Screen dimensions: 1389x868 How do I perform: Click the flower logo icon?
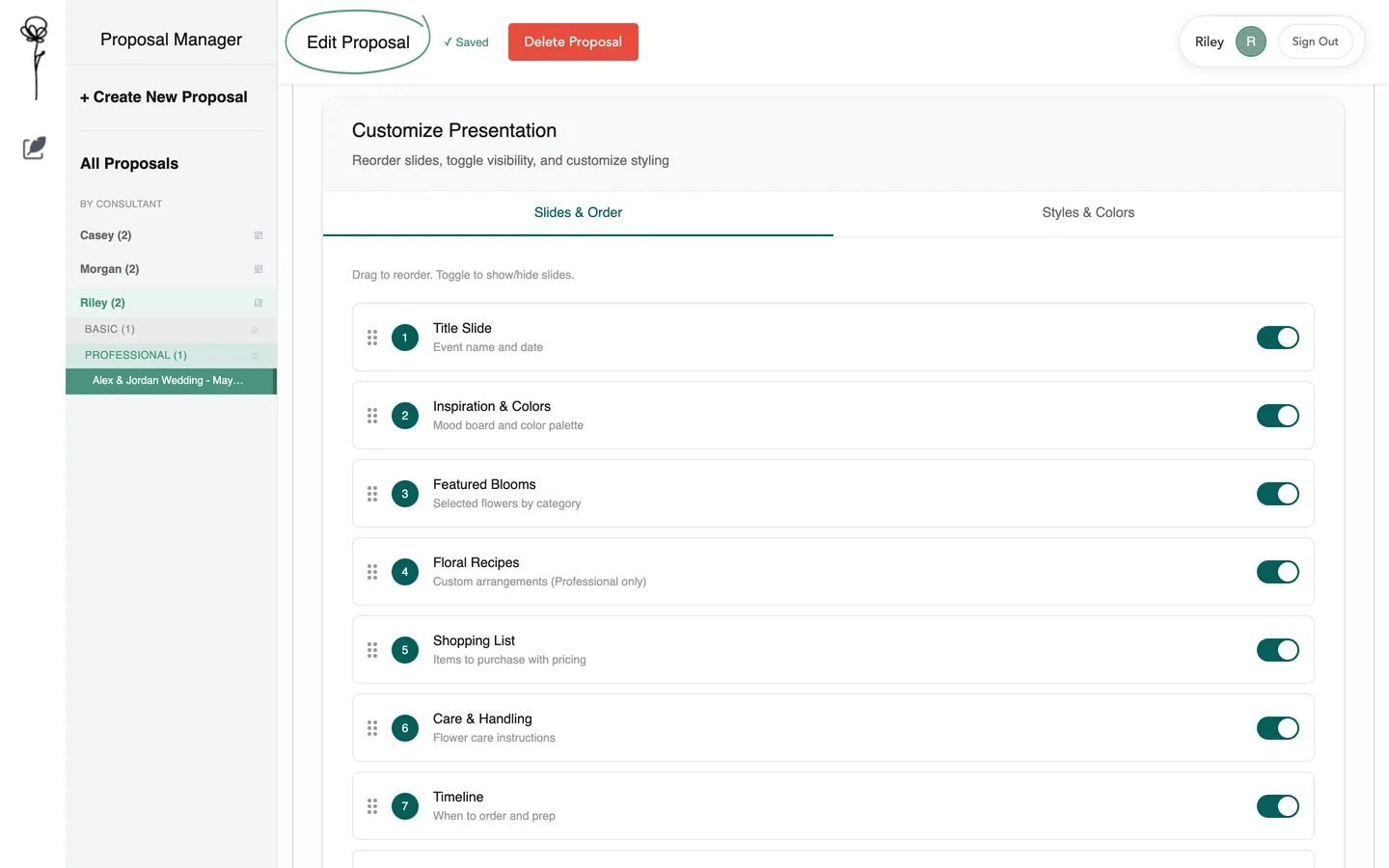click(x=35, y=57)
